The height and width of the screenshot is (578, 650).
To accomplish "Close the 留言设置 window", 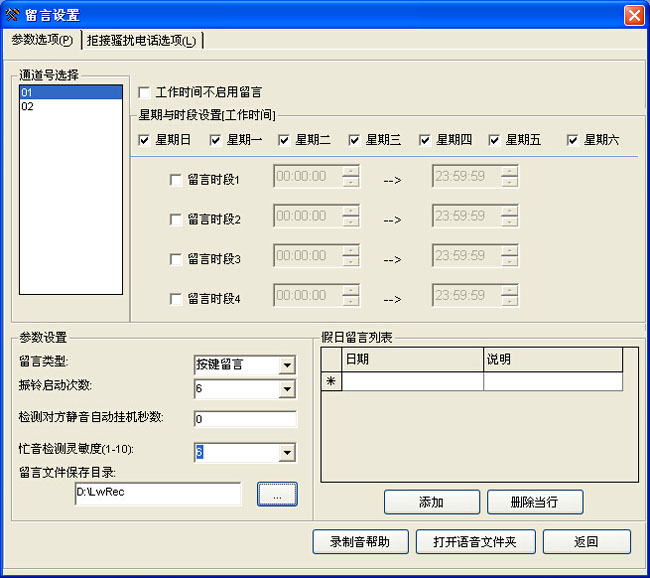I will click(x=633, y=15).
